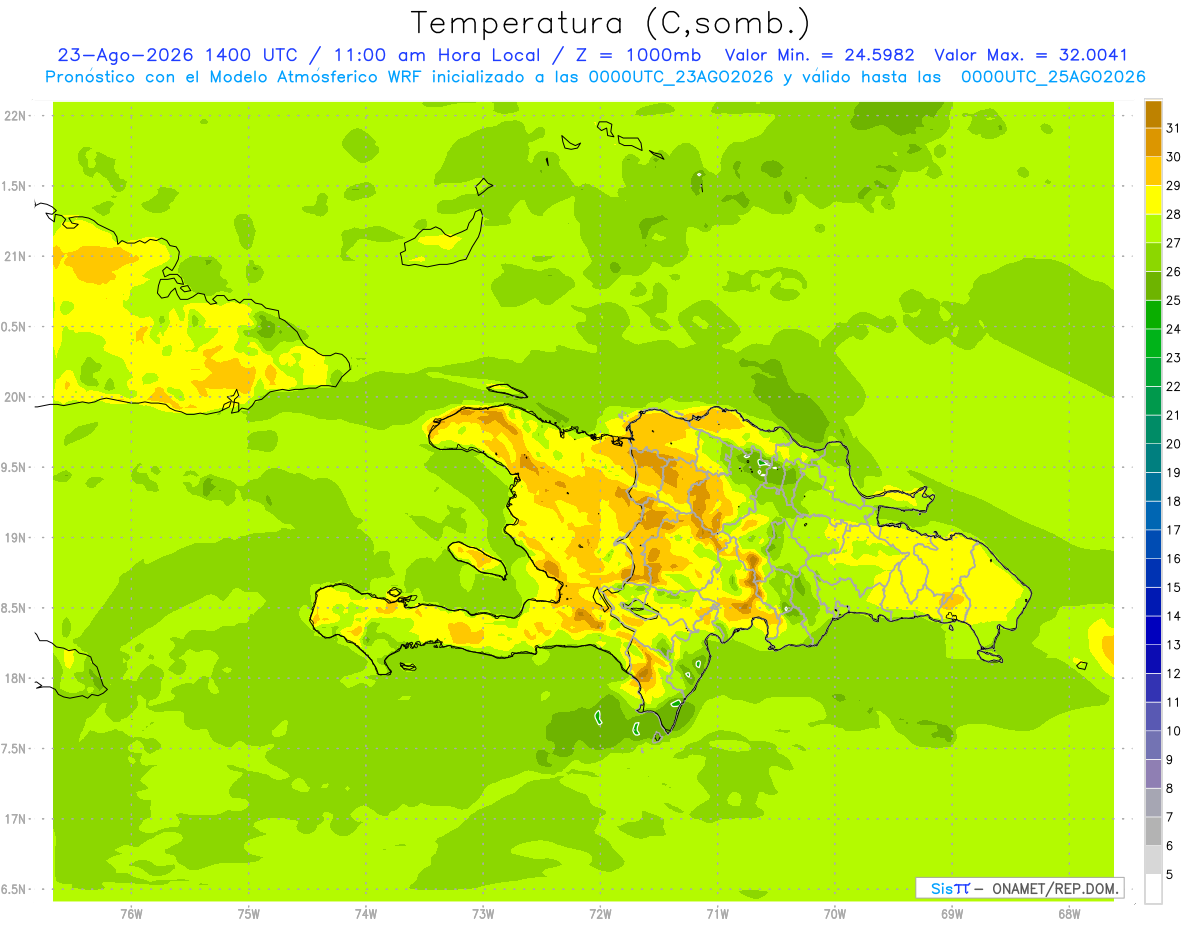Click the '68W' longitude axis label
This screenshot has width=1200, height=927.
(x=1069, y=914)
